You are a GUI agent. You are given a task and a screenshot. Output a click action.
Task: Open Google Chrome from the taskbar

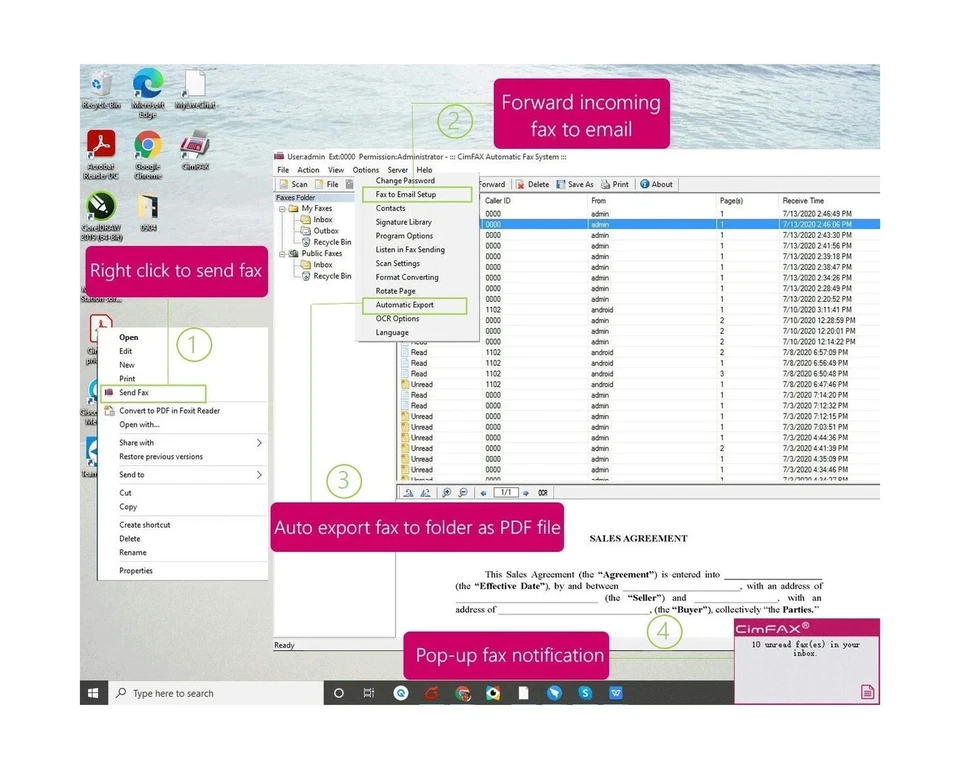click(x=463, y=693)
